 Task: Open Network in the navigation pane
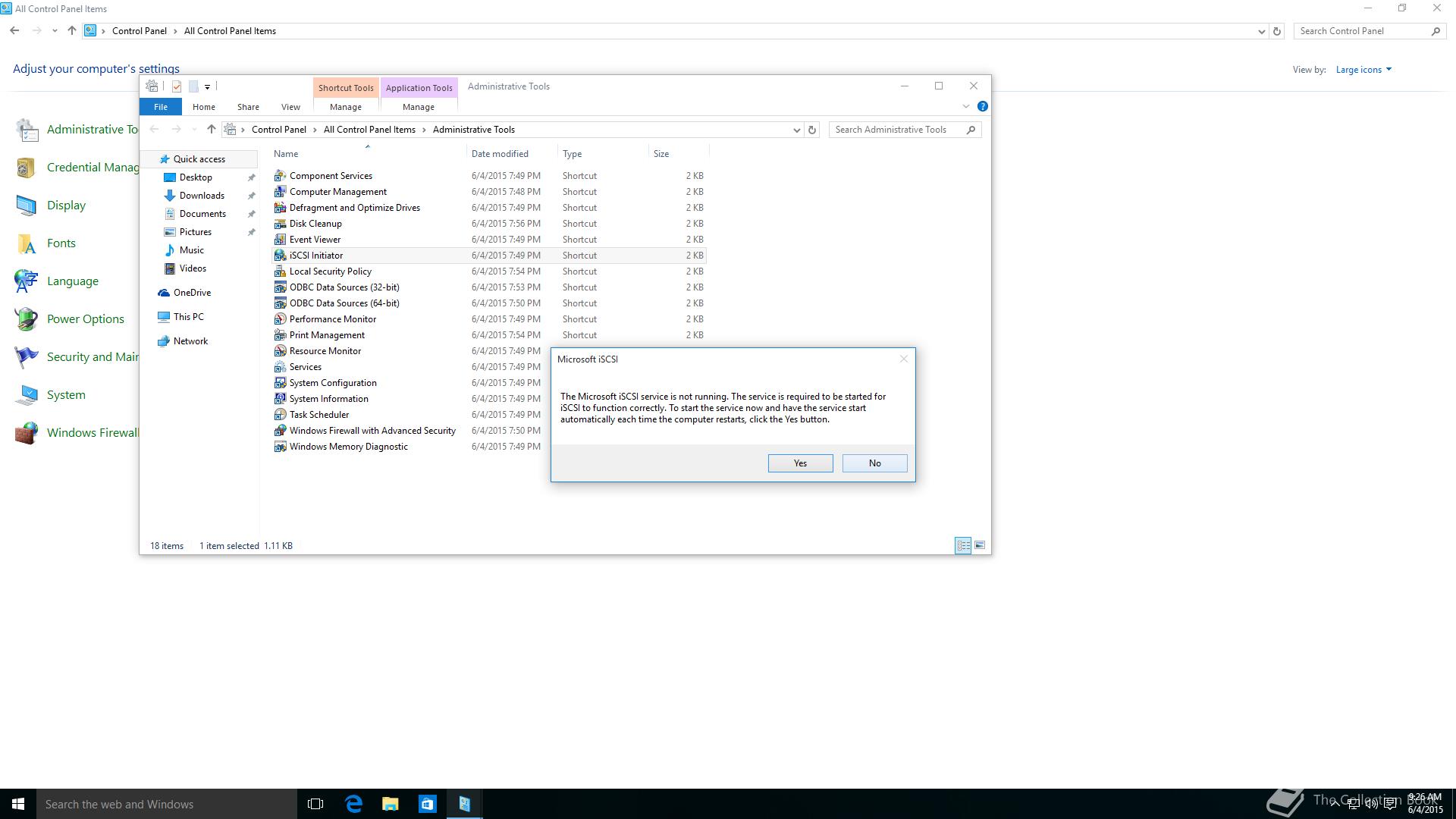click(190, 341)
